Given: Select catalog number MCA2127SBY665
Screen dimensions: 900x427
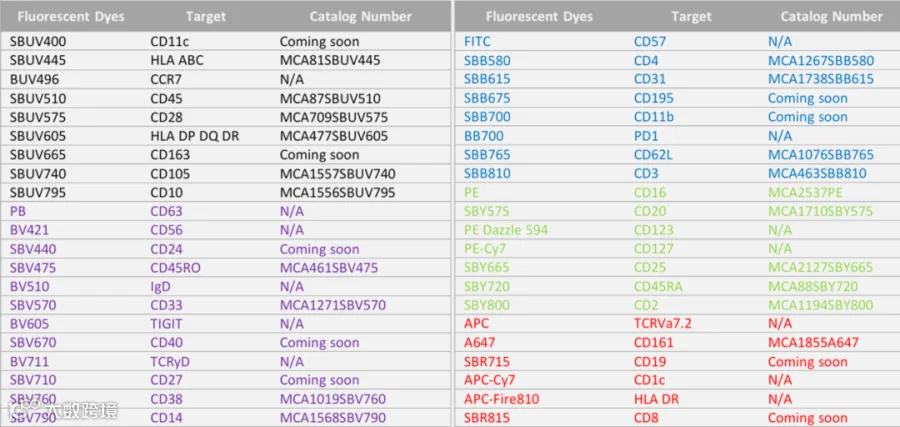Looking at the screenshot, I should (820, 267).
